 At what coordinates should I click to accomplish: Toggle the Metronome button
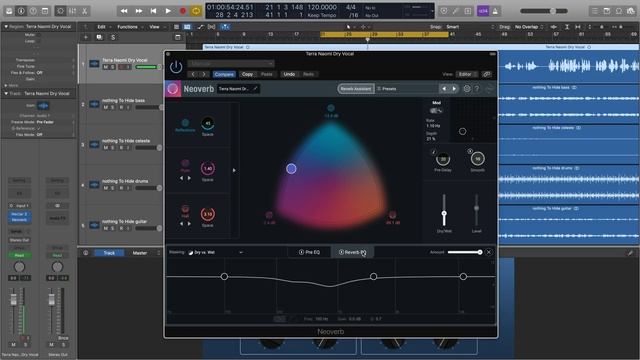pyautogui.click(x=495, y=11)
